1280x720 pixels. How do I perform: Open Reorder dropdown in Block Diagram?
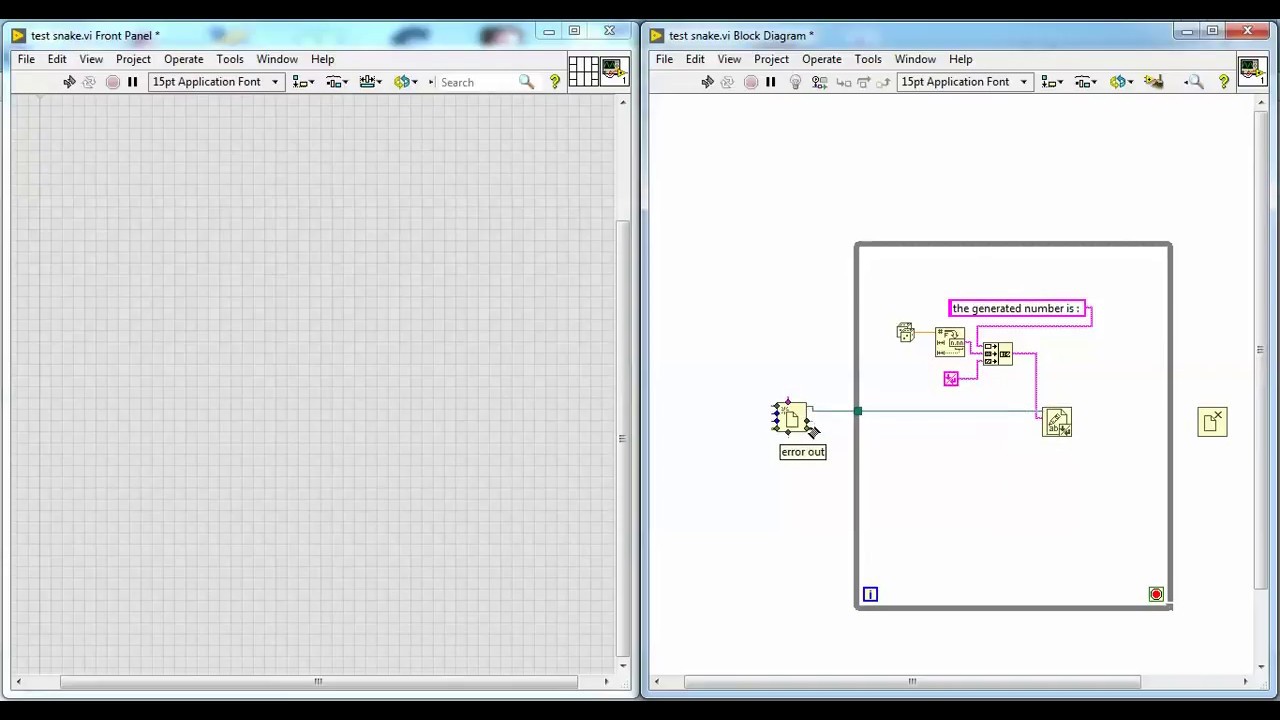tap(1119, 82)
